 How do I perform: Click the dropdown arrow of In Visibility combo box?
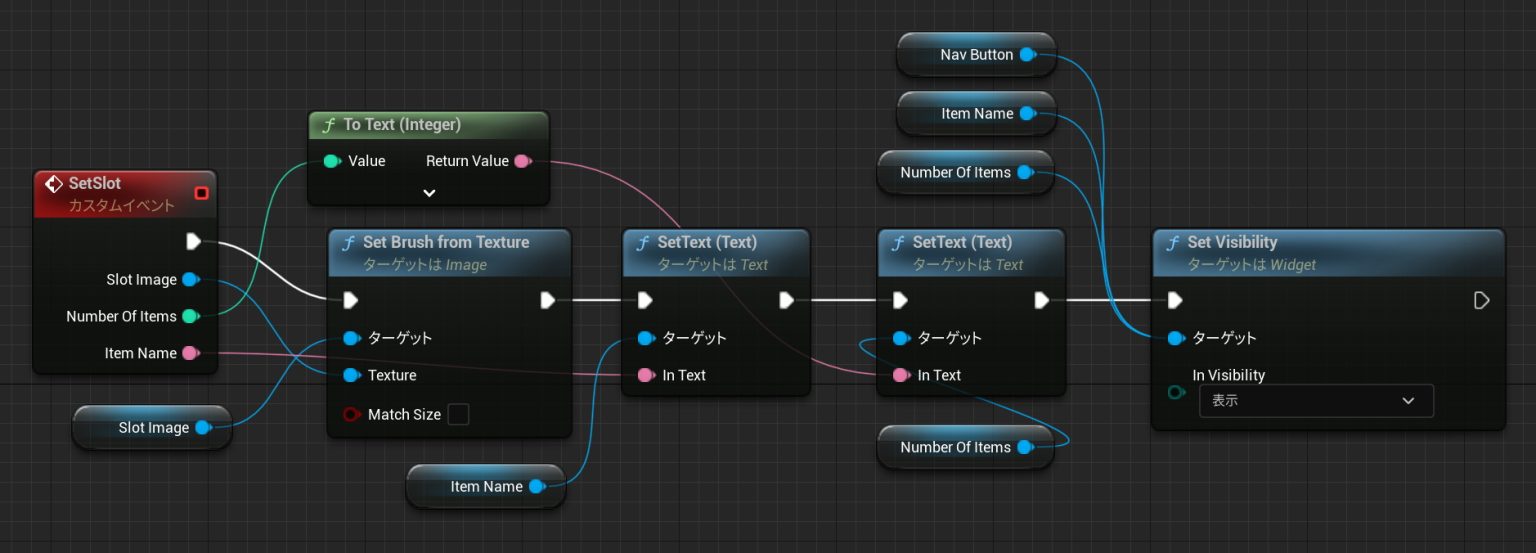click(1408, 401)
